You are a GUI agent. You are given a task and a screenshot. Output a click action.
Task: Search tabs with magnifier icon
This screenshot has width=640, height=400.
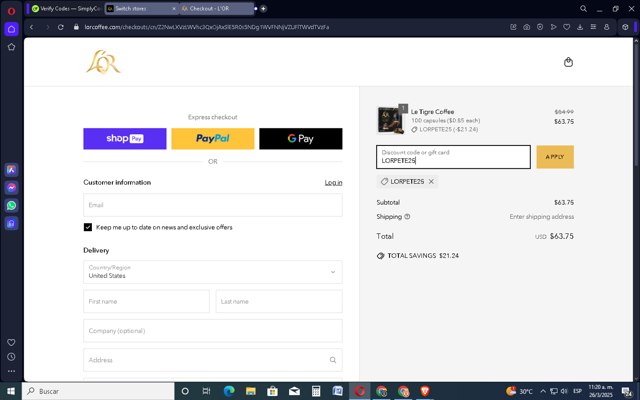tap(583, 9)
